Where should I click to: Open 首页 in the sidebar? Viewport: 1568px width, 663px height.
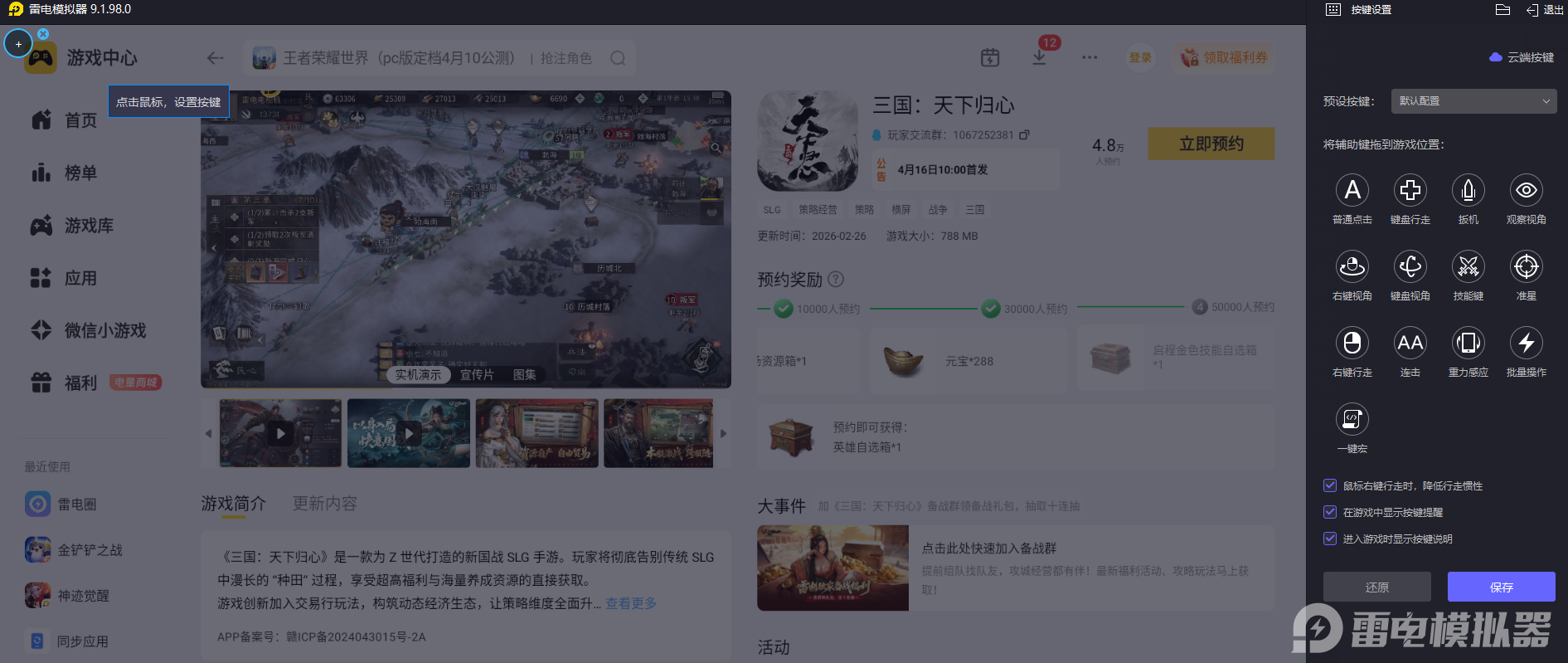coord(65,120)
